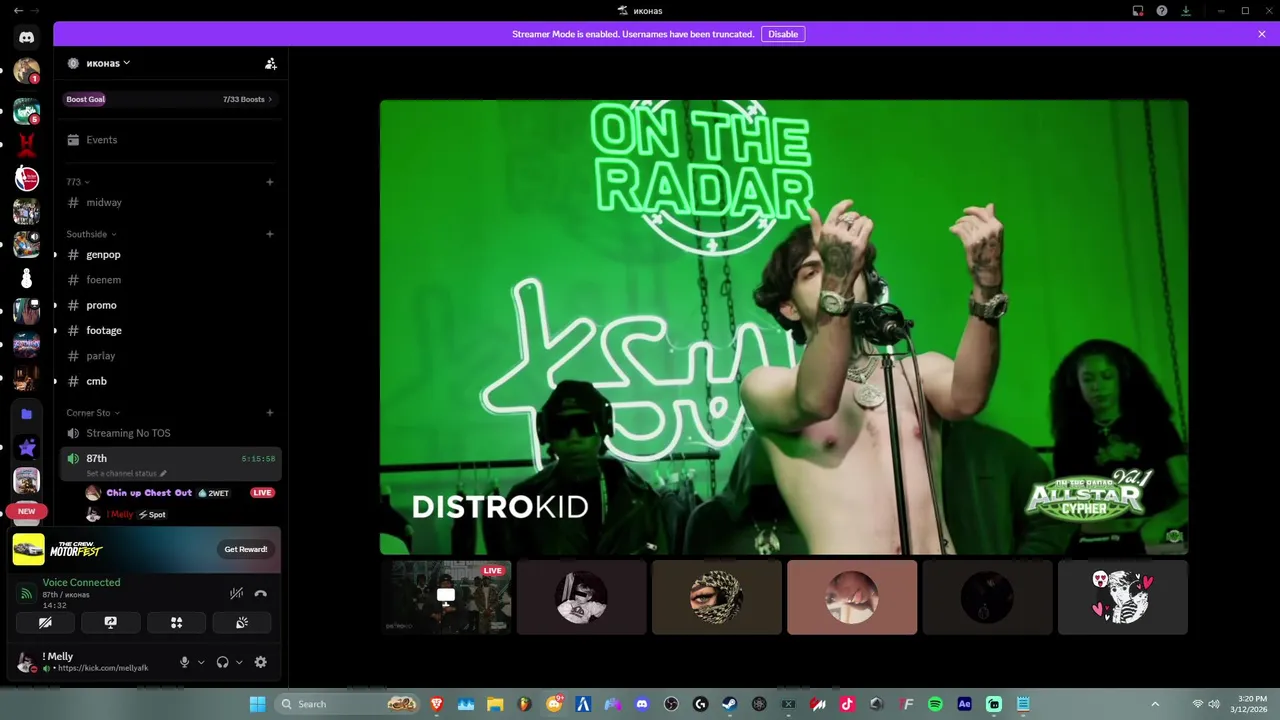The image size is (1280, 720).
Task: Add a channel to Corner Sto category
Action: coord(270,413)
